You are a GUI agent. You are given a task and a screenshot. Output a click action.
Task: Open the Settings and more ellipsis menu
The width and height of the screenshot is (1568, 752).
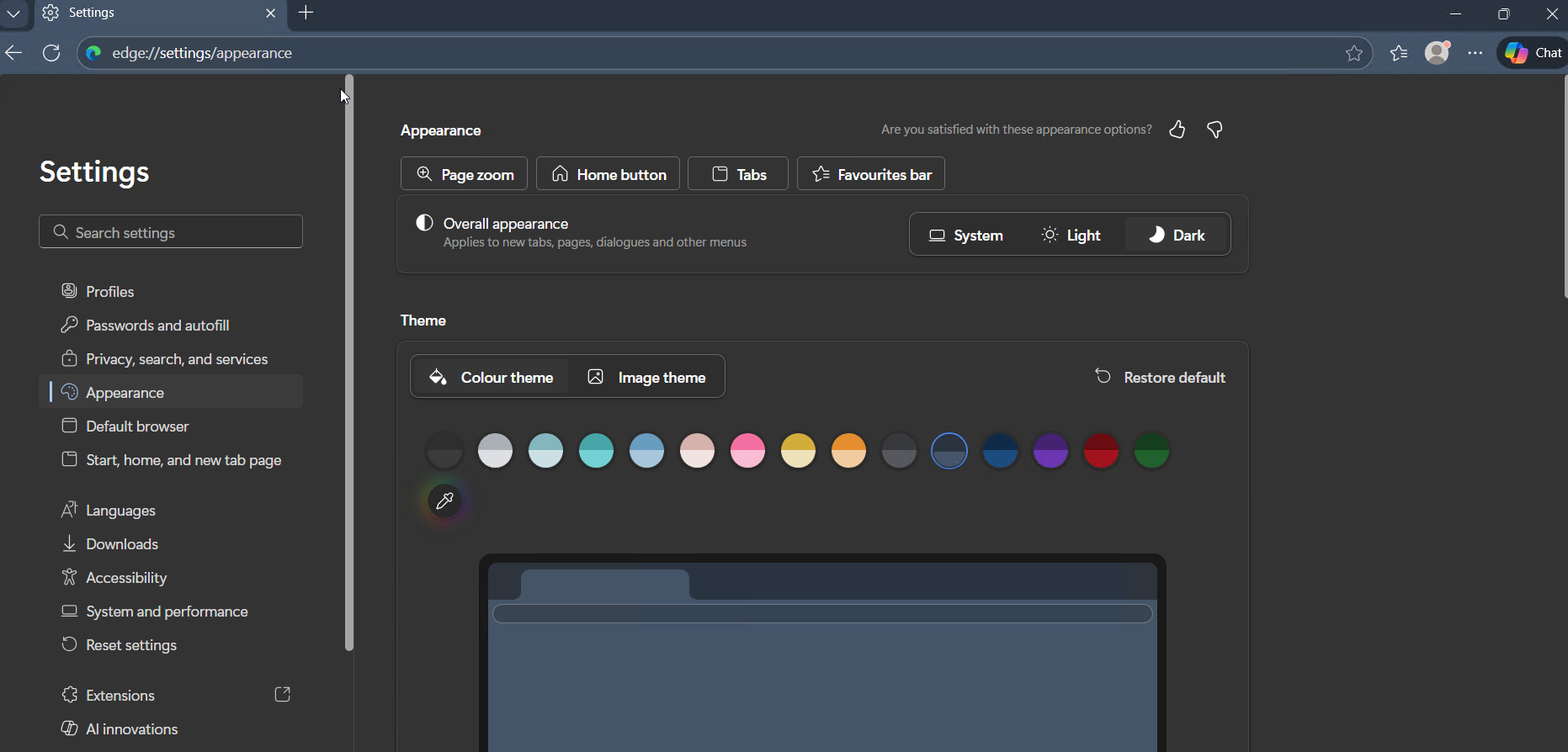tap(1475, 53)
